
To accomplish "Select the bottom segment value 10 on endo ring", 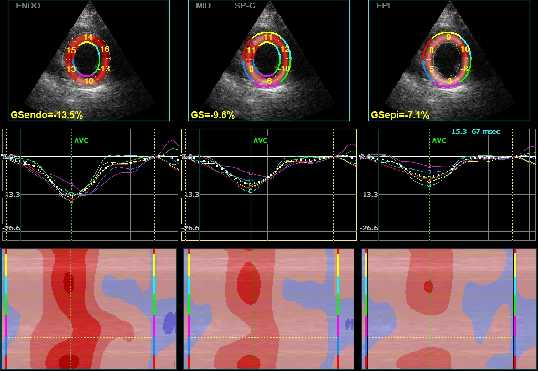I will click(x=89, y=81).
